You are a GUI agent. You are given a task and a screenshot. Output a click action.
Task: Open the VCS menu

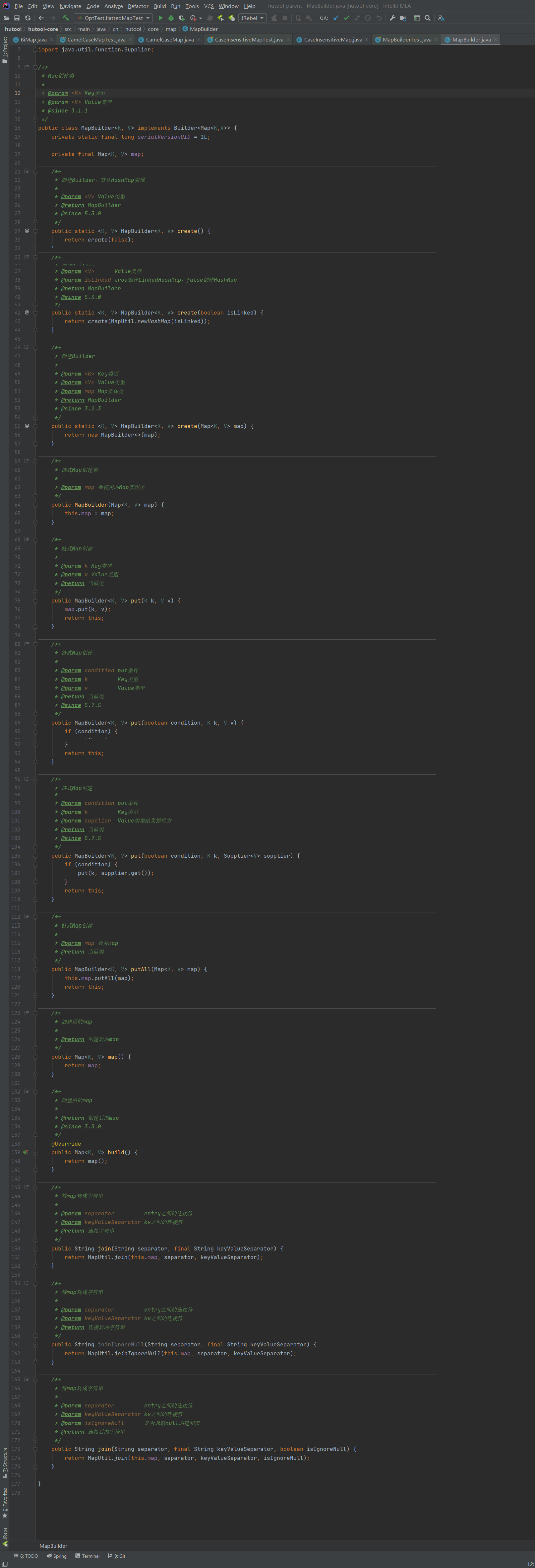pyautogui.click(x=208, y=6)
